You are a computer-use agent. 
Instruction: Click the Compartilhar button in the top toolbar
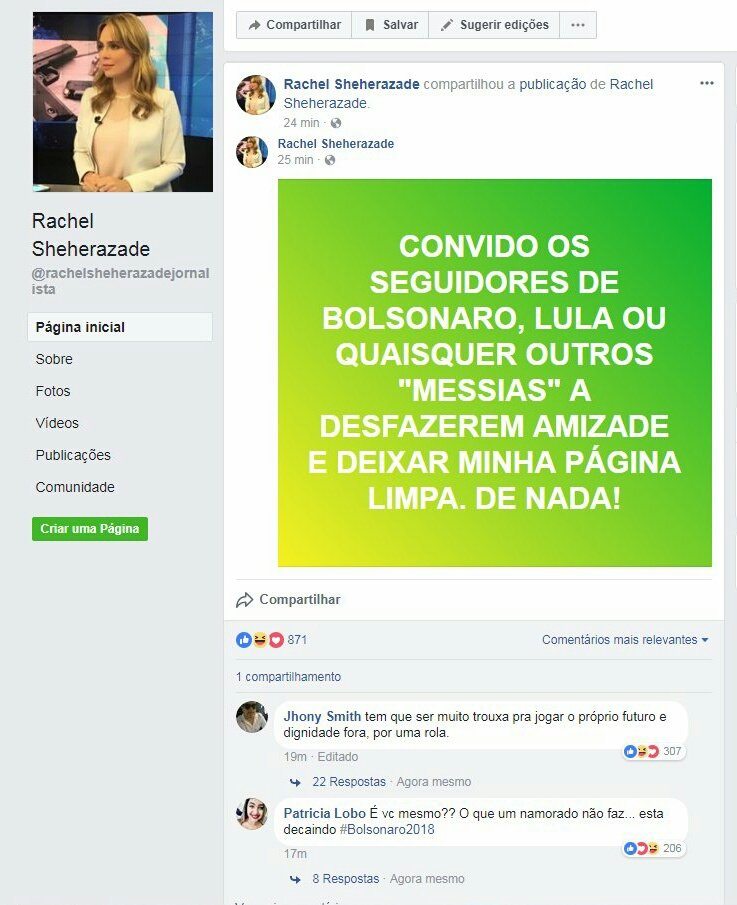pos(294,25)
